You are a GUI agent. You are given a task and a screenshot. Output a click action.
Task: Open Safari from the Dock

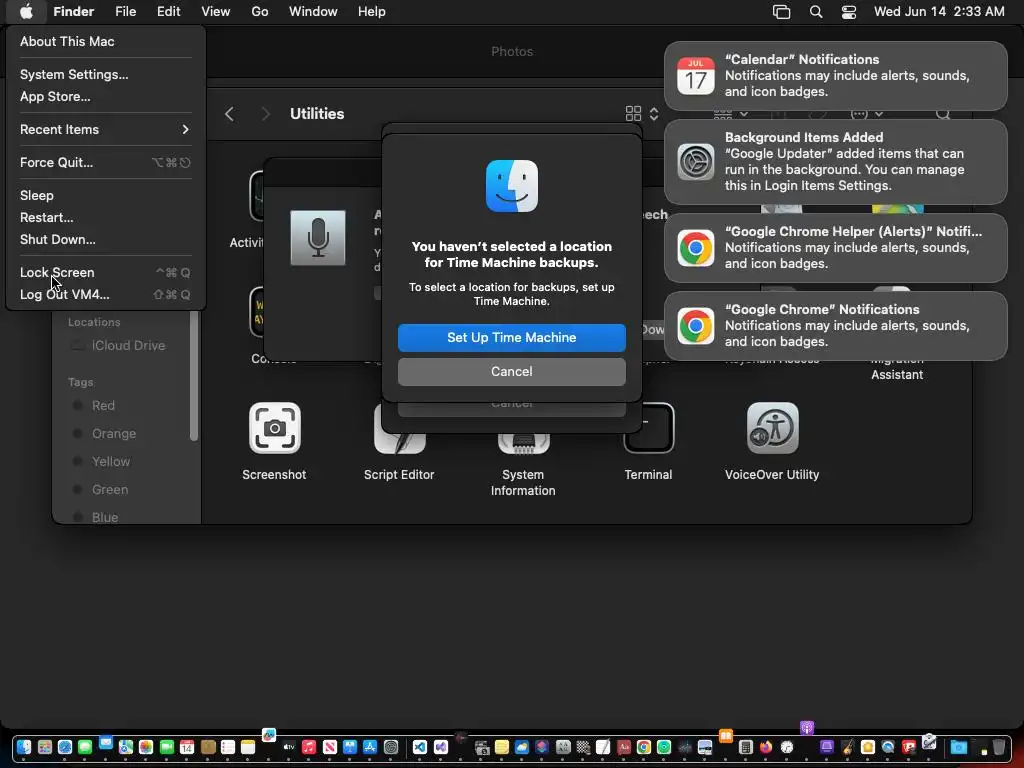click(65, 747)
